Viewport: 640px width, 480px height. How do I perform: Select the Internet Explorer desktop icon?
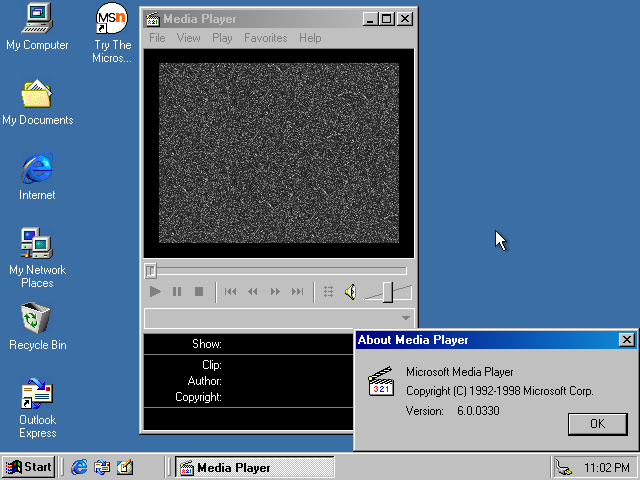[37, 176]
